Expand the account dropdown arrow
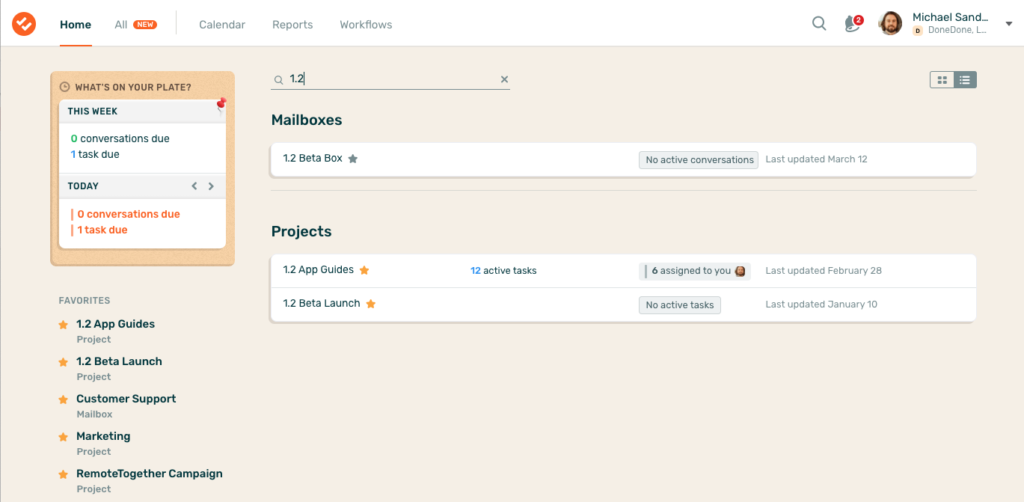This screenshot has width=1024, height=502. [1009, 24]
